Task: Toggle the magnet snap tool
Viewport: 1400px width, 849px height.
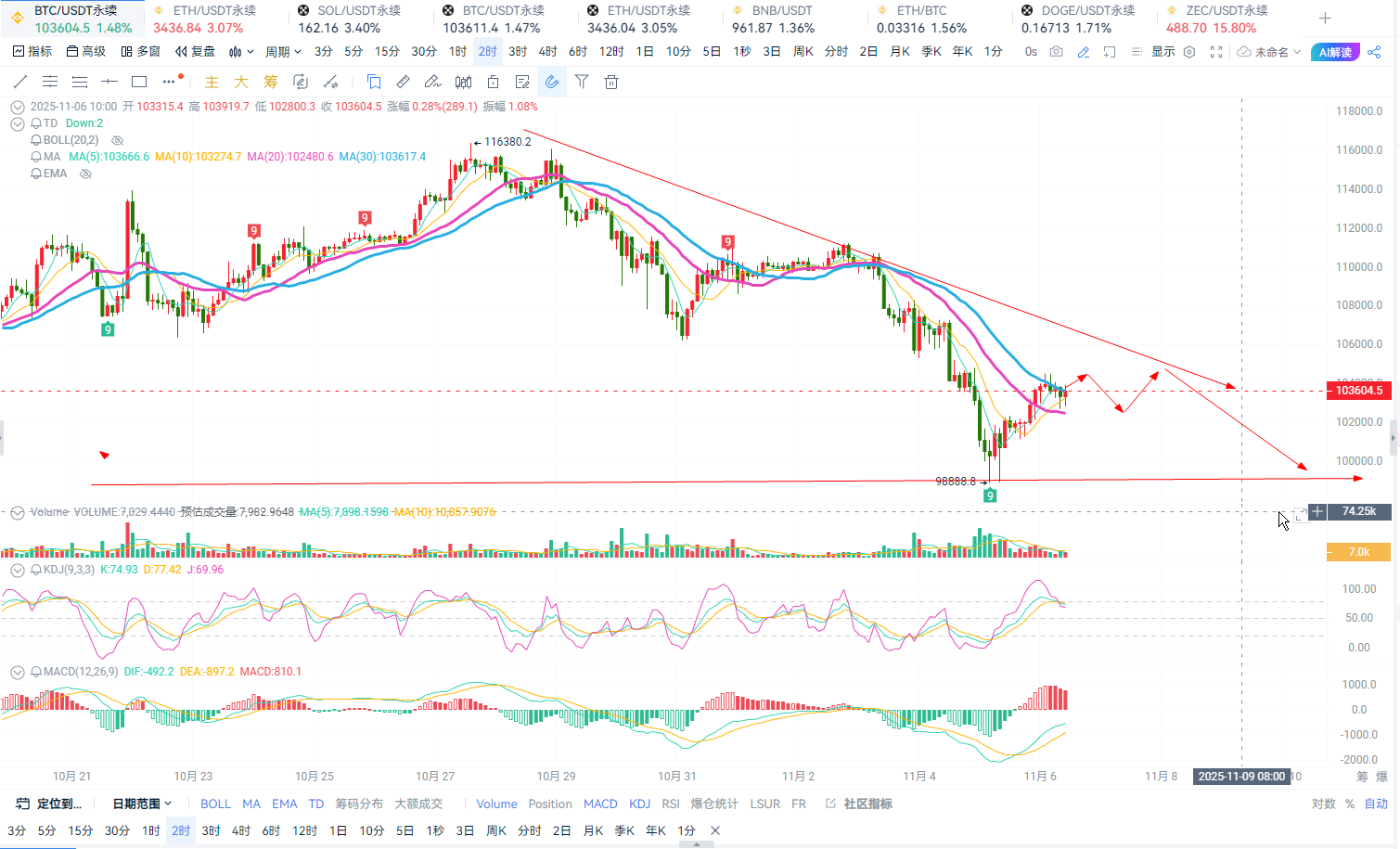Action: click(552, 82)
